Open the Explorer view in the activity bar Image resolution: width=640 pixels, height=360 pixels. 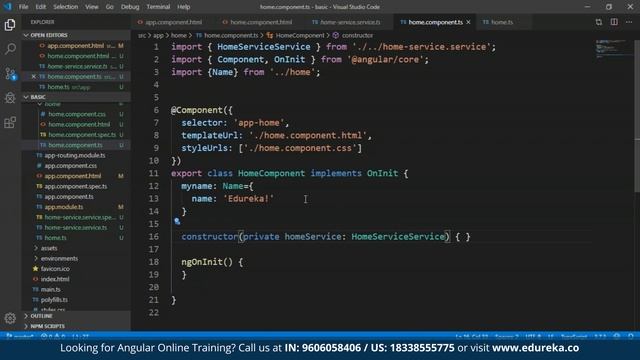(x=10, y=25)
